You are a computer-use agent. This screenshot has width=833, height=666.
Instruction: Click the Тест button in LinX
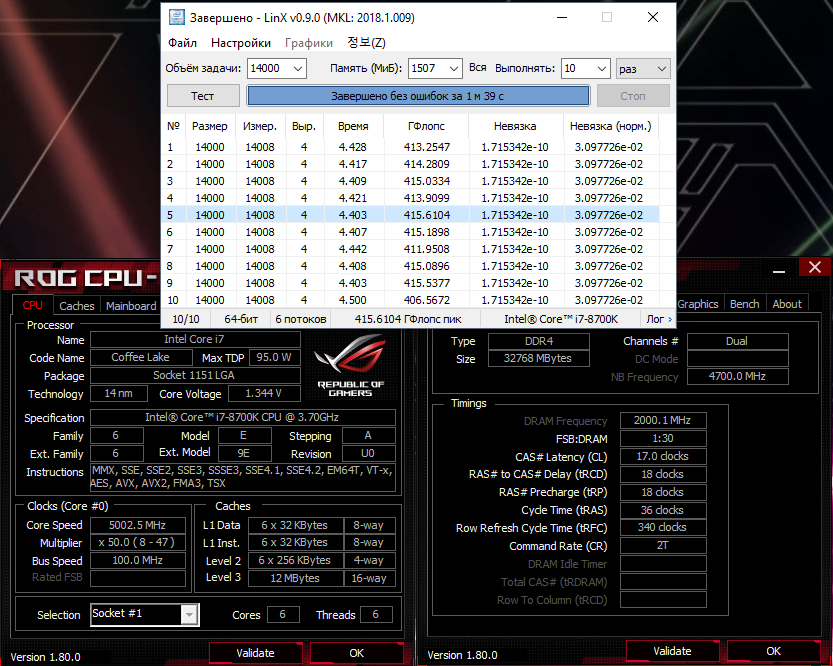point(203,96)
